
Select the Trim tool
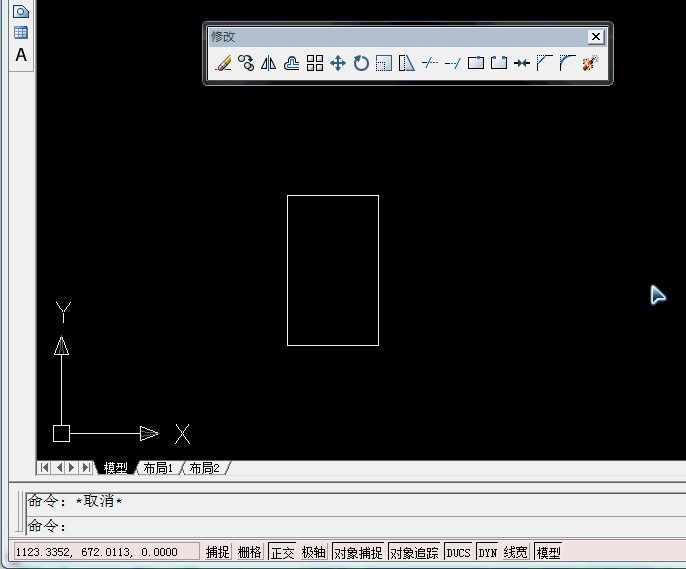pos(430,63)
